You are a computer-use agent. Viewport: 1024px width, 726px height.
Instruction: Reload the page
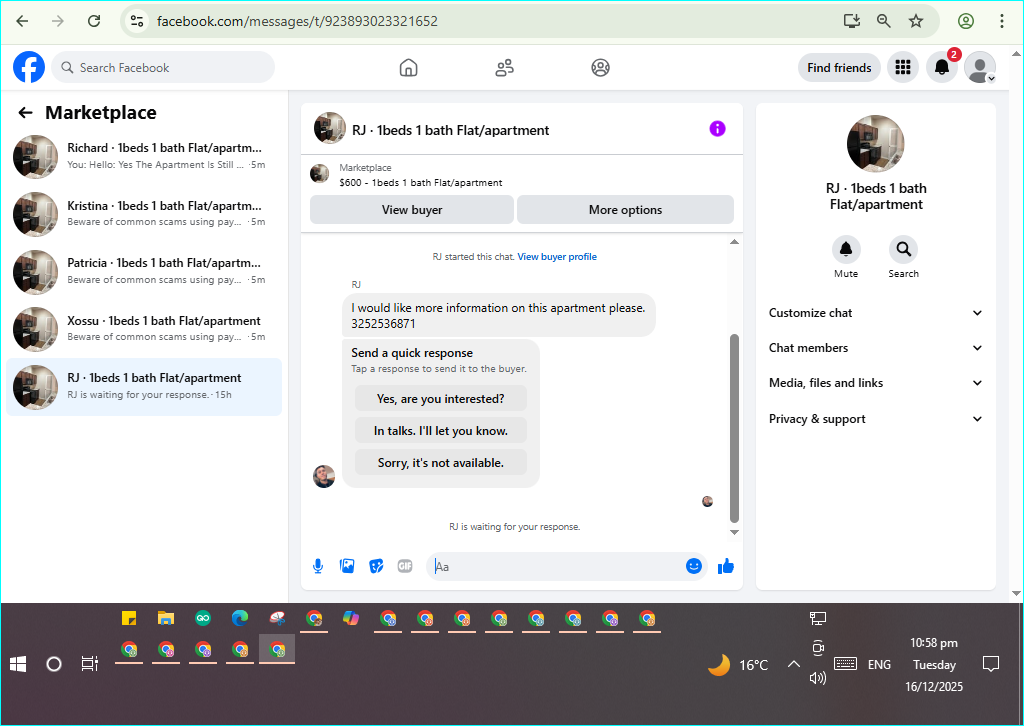click(94, 21)
